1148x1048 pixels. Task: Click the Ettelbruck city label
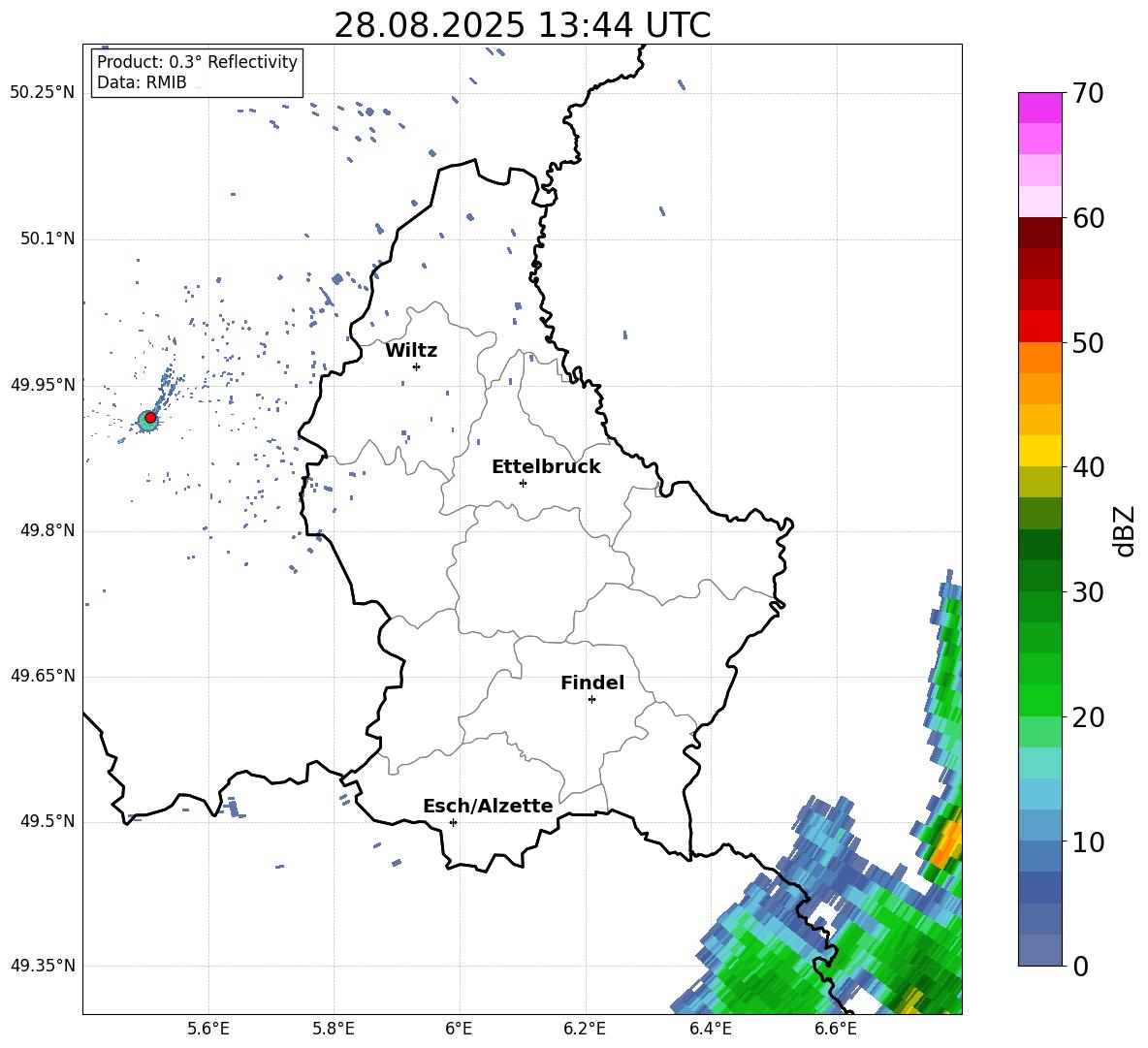546,467
